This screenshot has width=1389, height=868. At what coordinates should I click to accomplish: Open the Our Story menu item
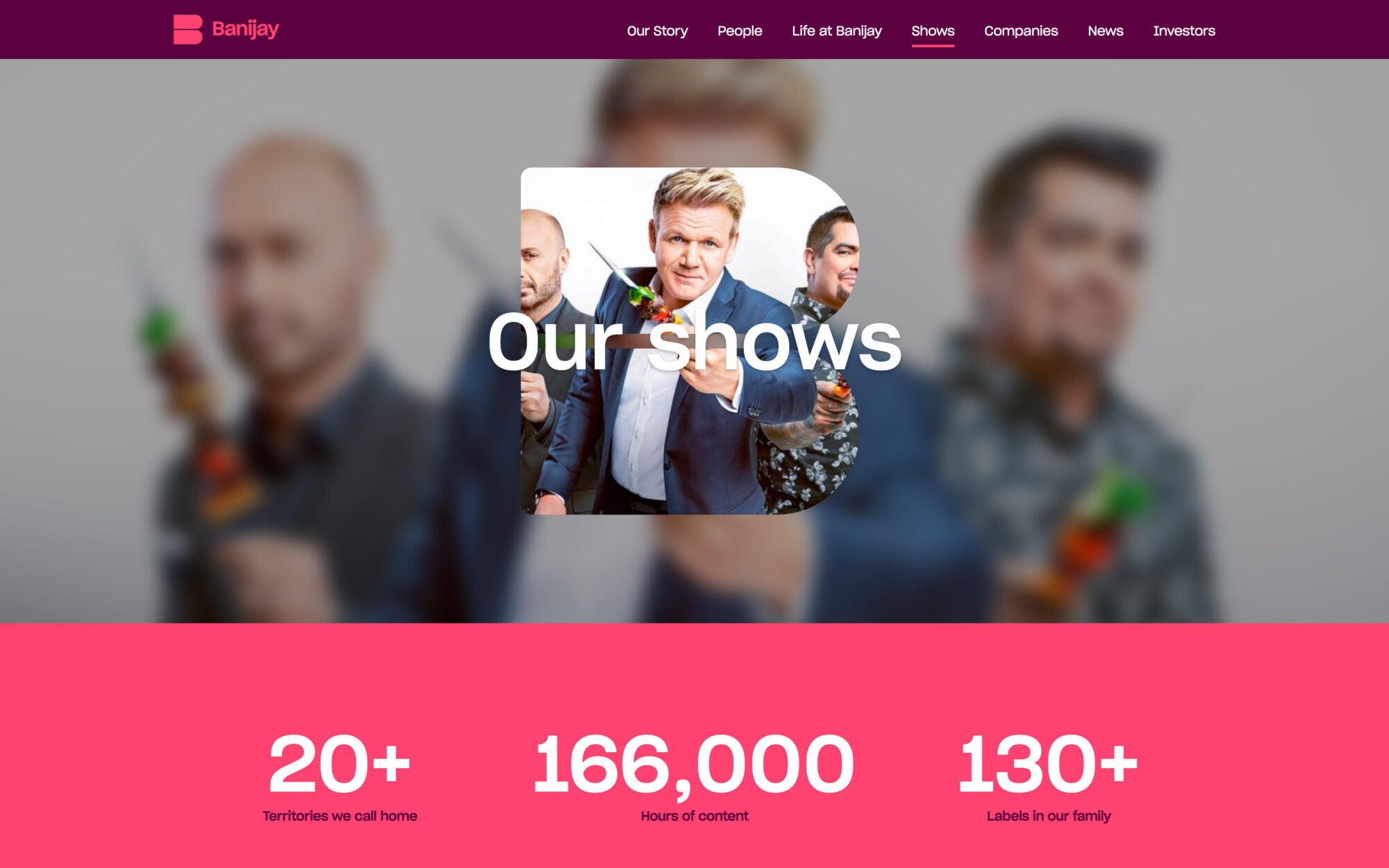(657, 31)
